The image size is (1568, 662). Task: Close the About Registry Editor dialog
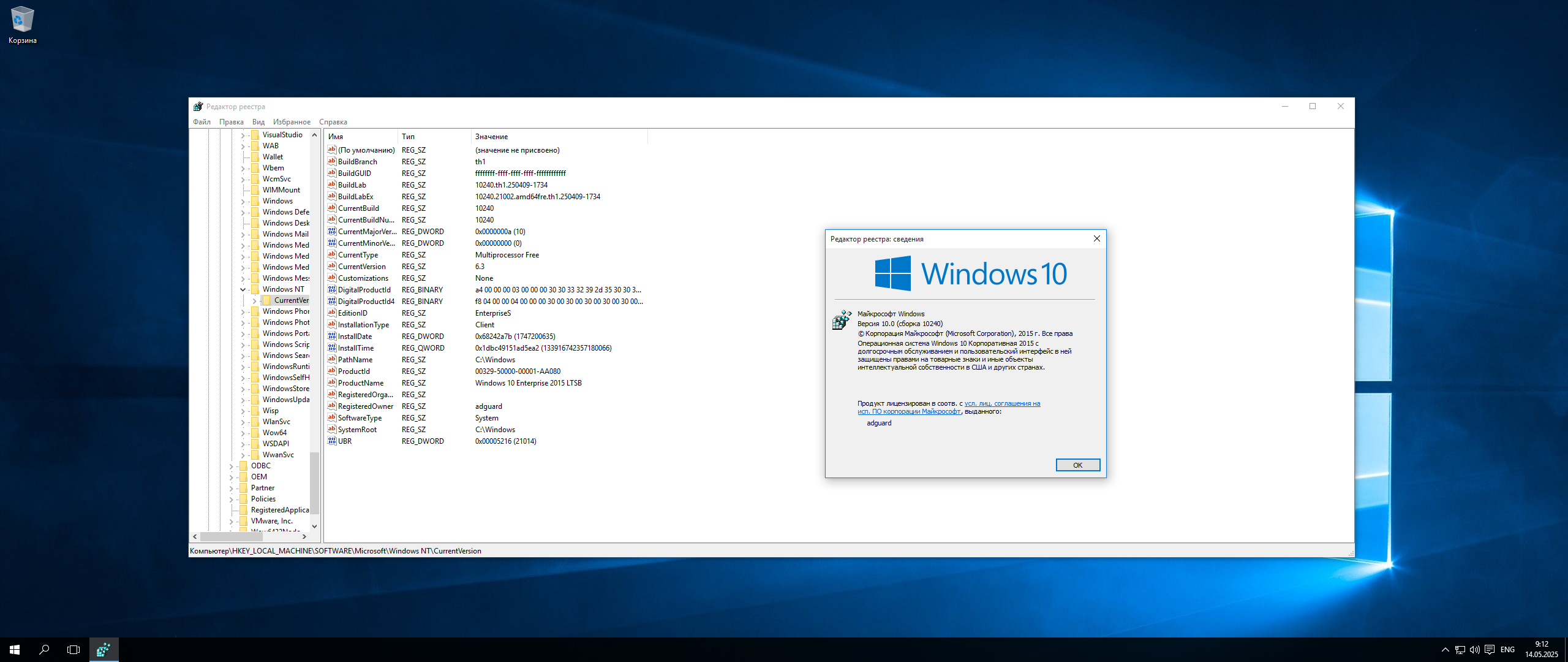[x=1096, y=238]
